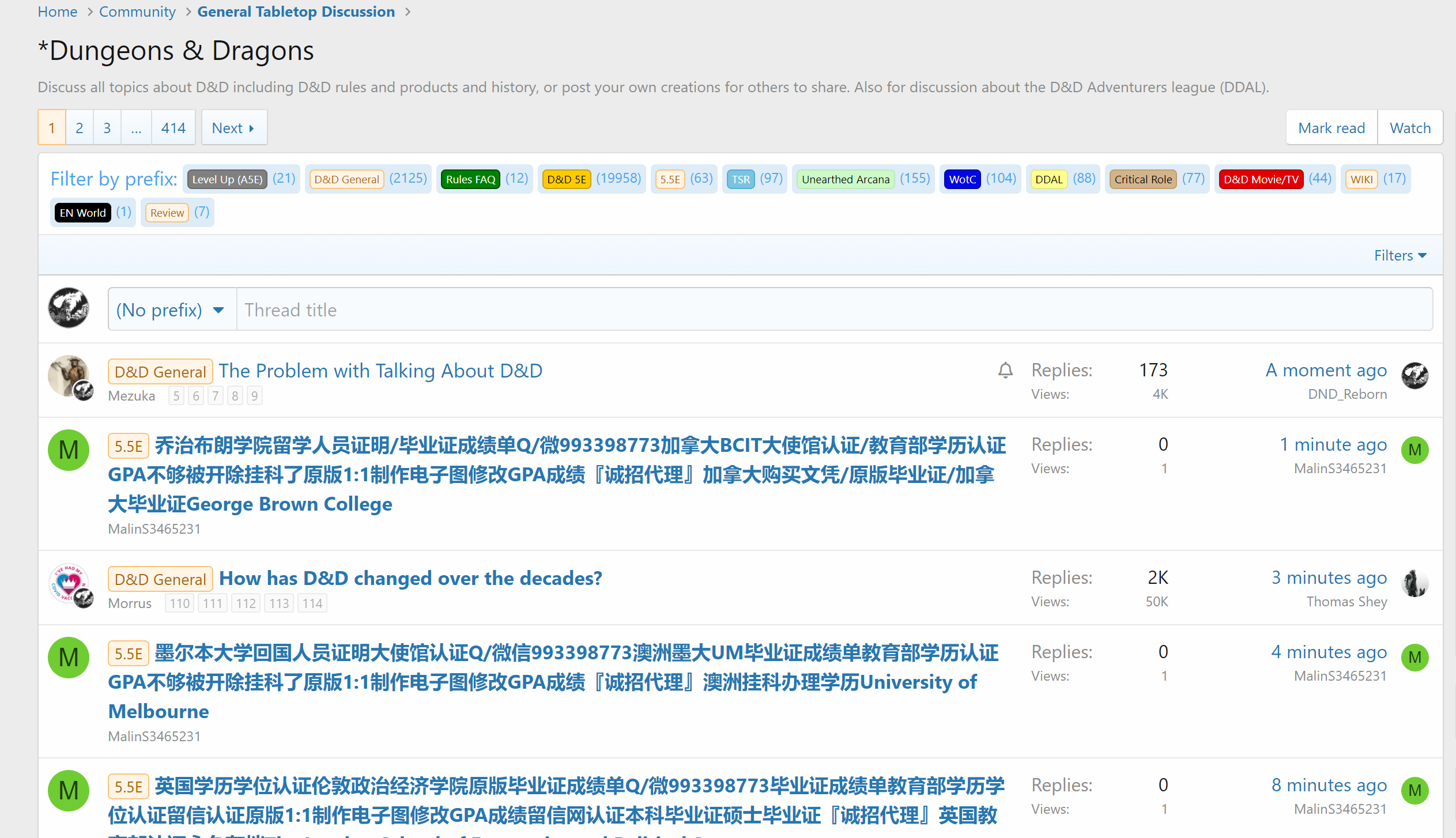This screenshot has height=838, width=1456.
Task: Click Mark read button
Action: [1331, 127]
